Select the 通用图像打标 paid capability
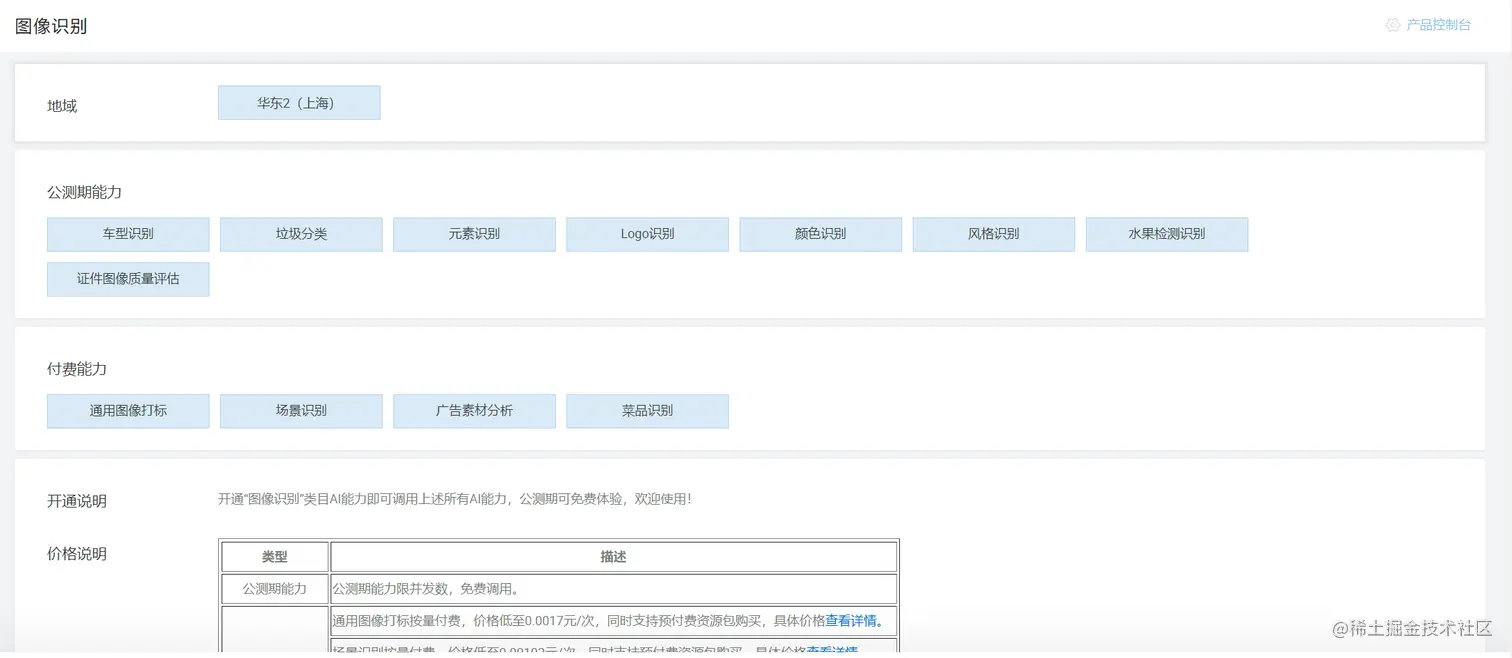The image size is (1512, 658). pyautogui.click(x=128, y=411)
